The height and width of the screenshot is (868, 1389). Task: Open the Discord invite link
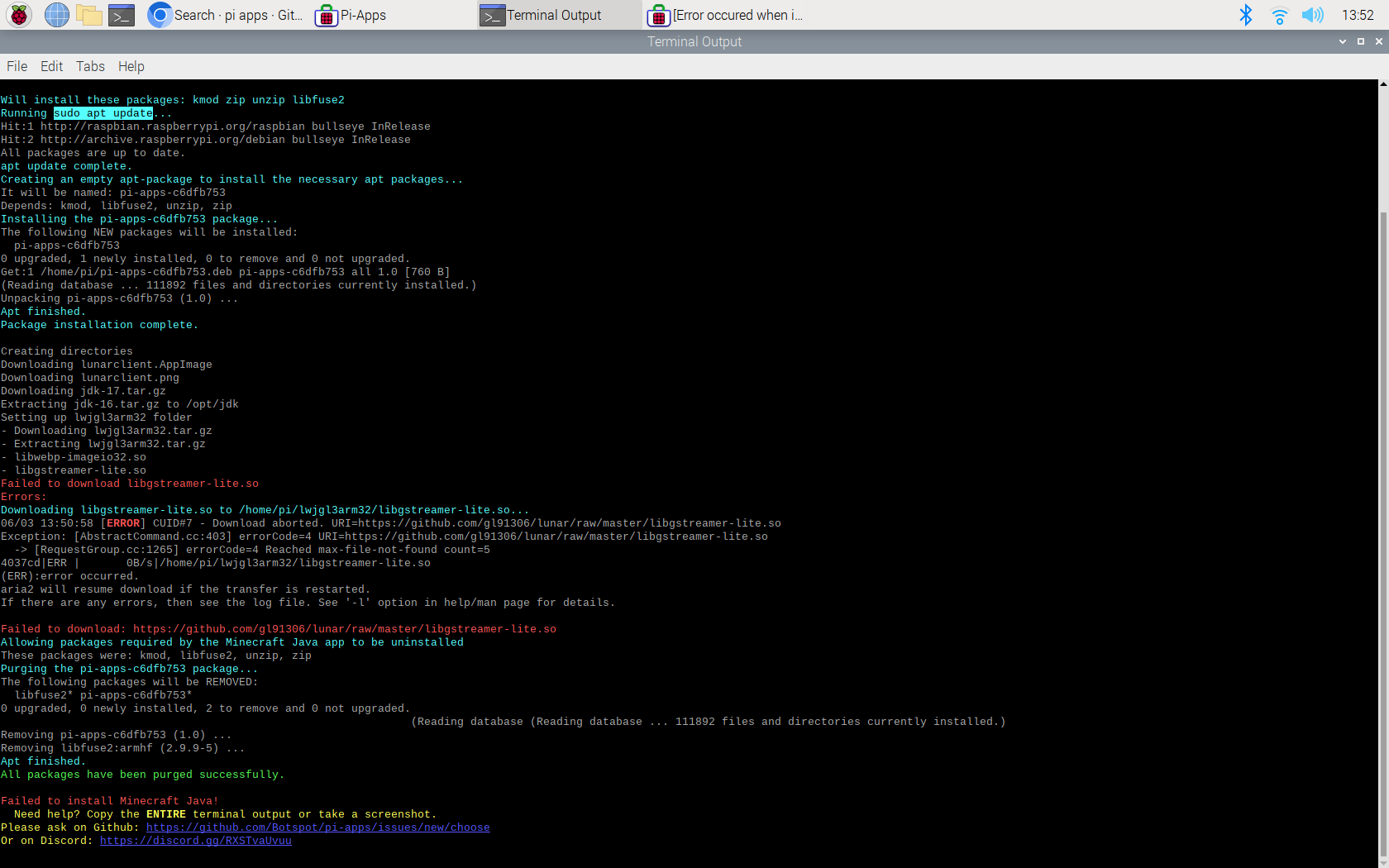(196, 840)
